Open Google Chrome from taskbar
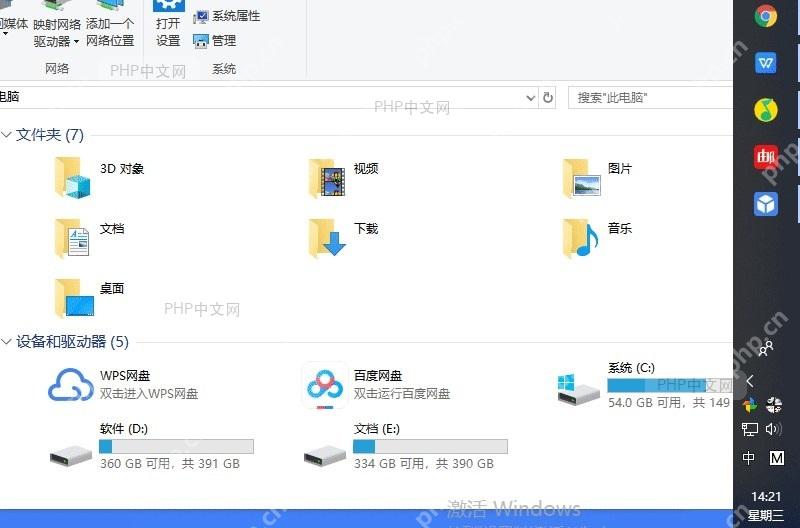Image resolution: width=800 pixels, height=528 pixels. coord(765,16)
